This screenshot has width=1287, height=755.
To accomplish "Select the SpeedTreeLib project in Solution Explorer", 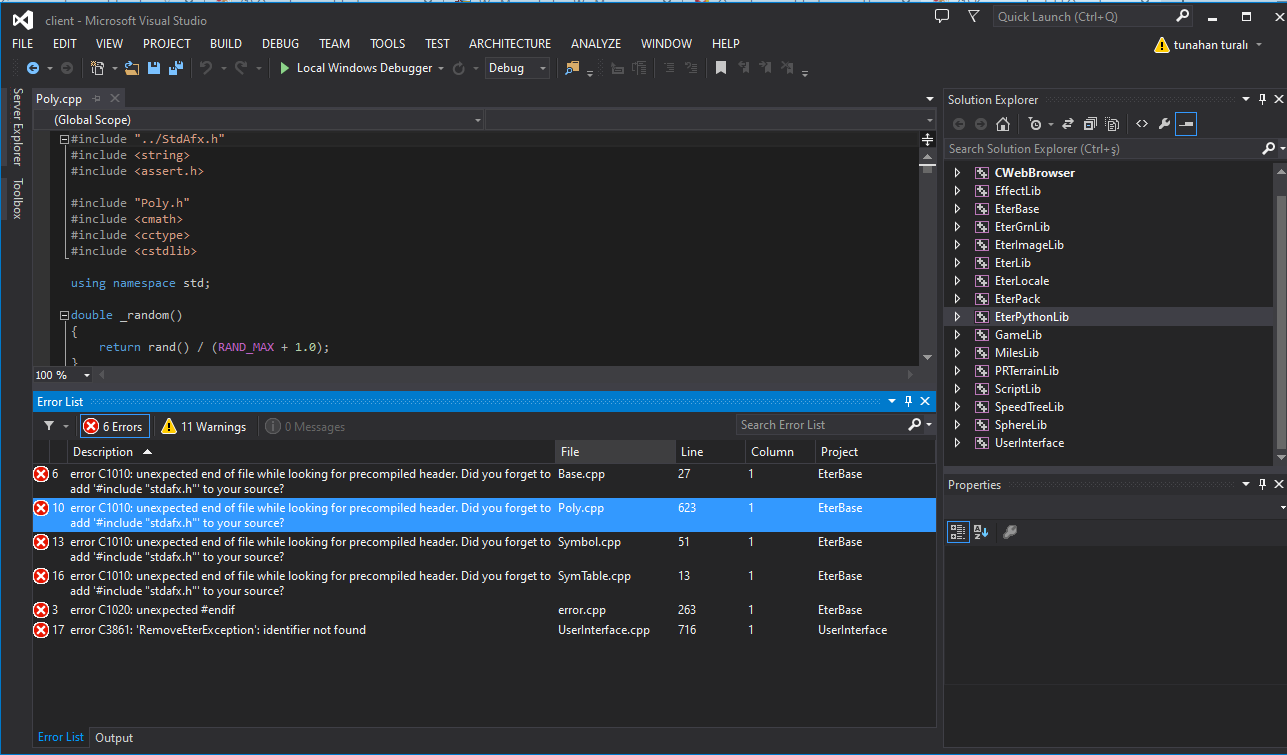I will (x=1029, y=407).
